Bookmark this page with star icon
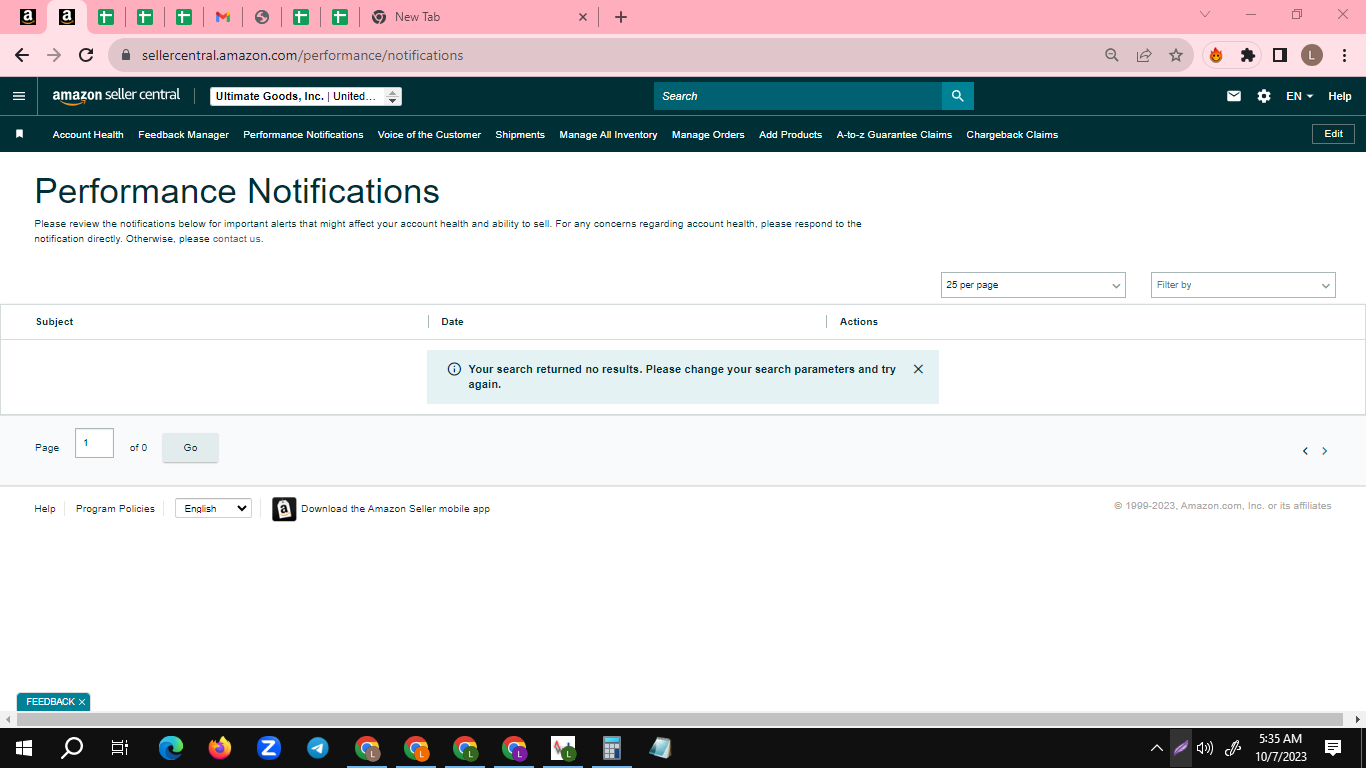Screen dimensions: 1366x768 [1176, 55]
